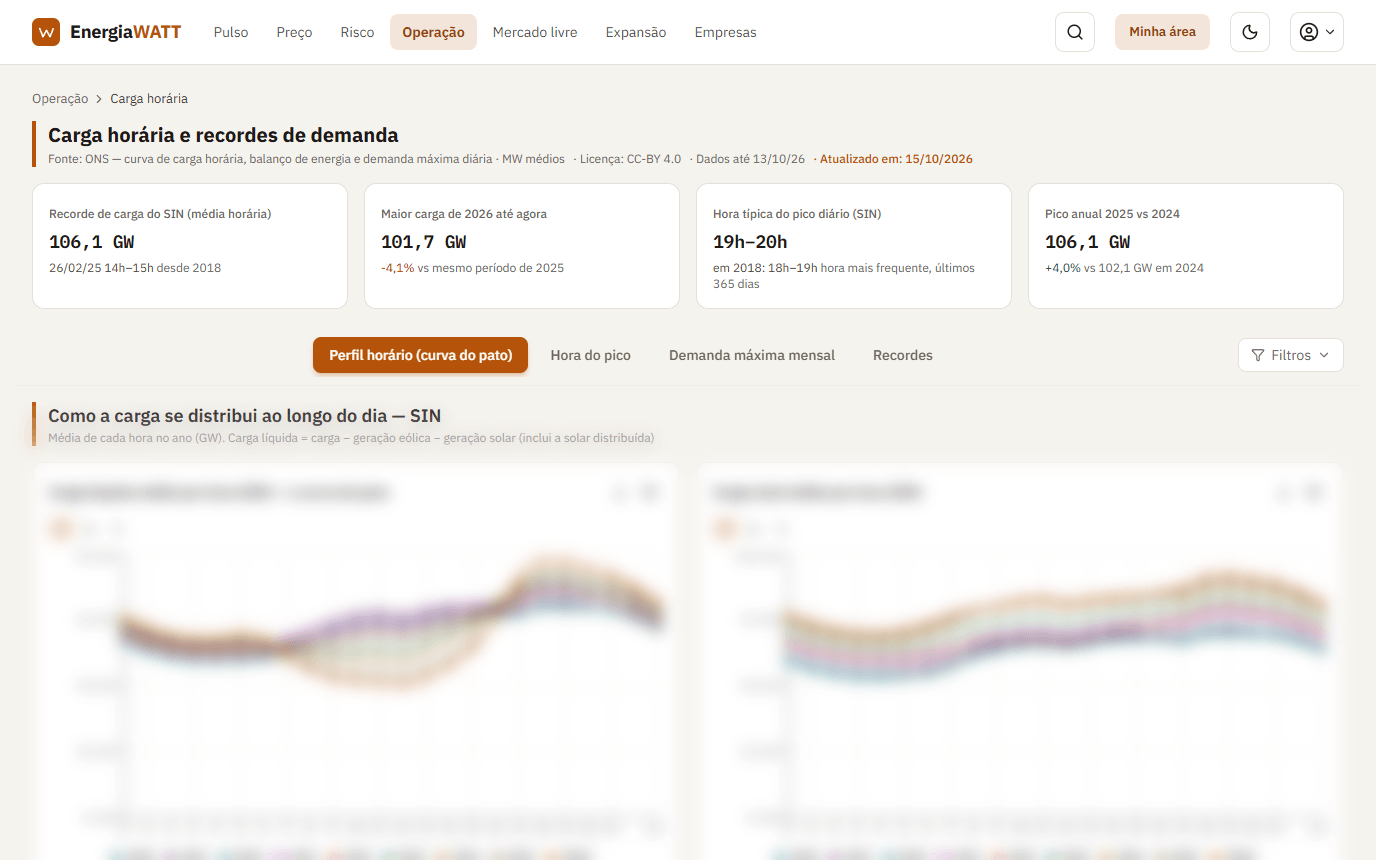Open the user account dropdown menu
This screenshot has width=1376, height=860.
1317,32
